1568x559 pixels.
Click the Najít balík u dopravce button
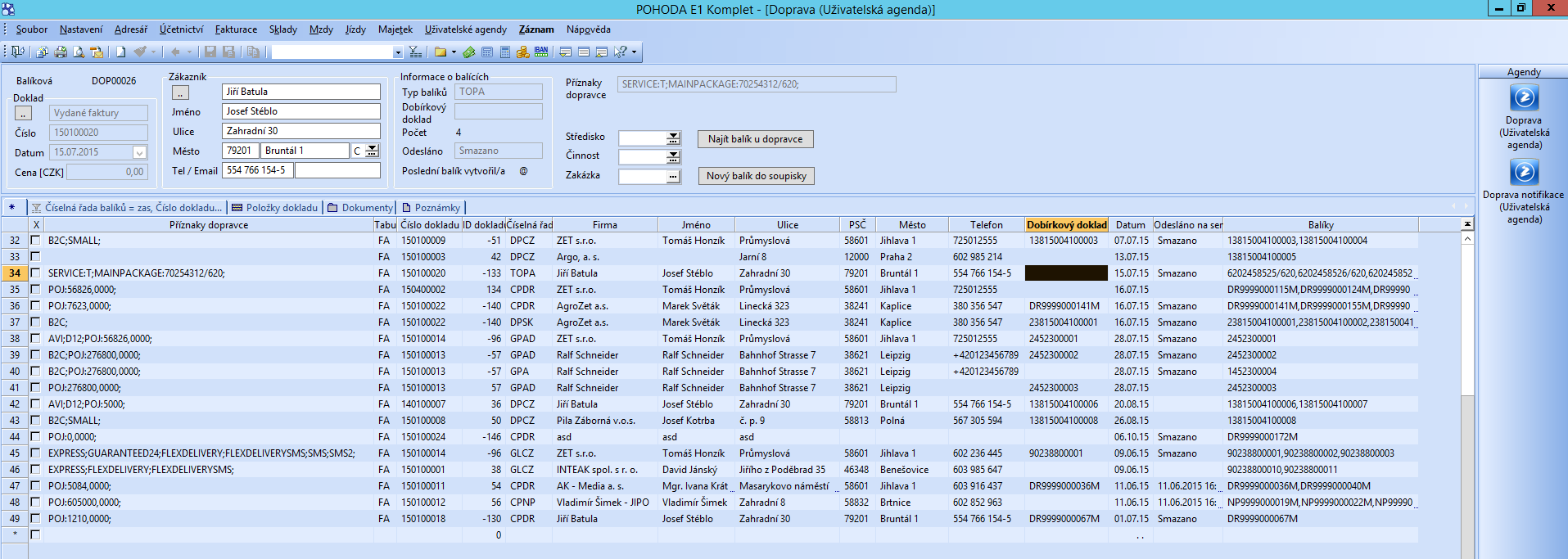755,139
